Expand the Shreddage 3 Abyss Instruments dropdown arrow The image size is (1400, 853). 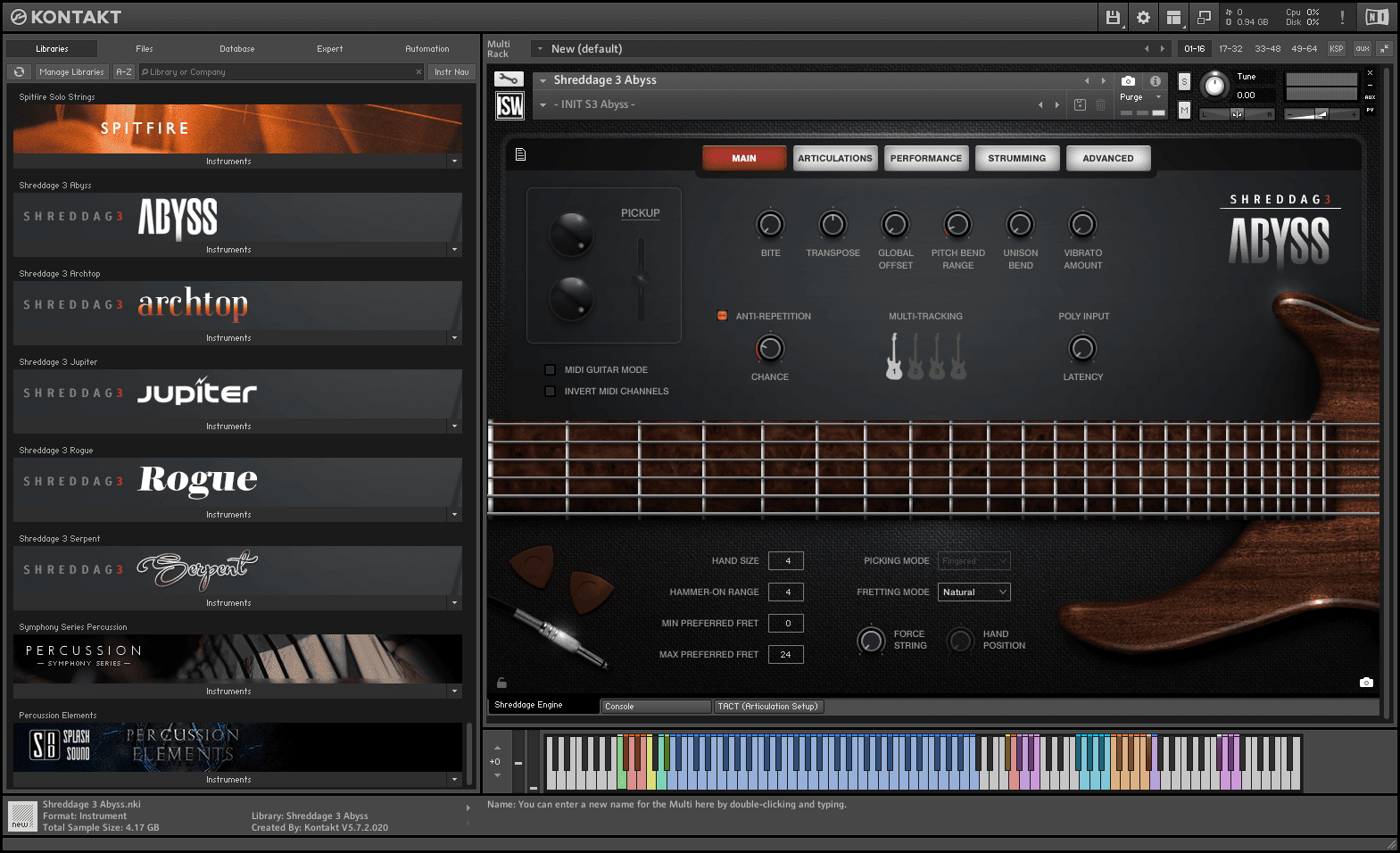454,250
